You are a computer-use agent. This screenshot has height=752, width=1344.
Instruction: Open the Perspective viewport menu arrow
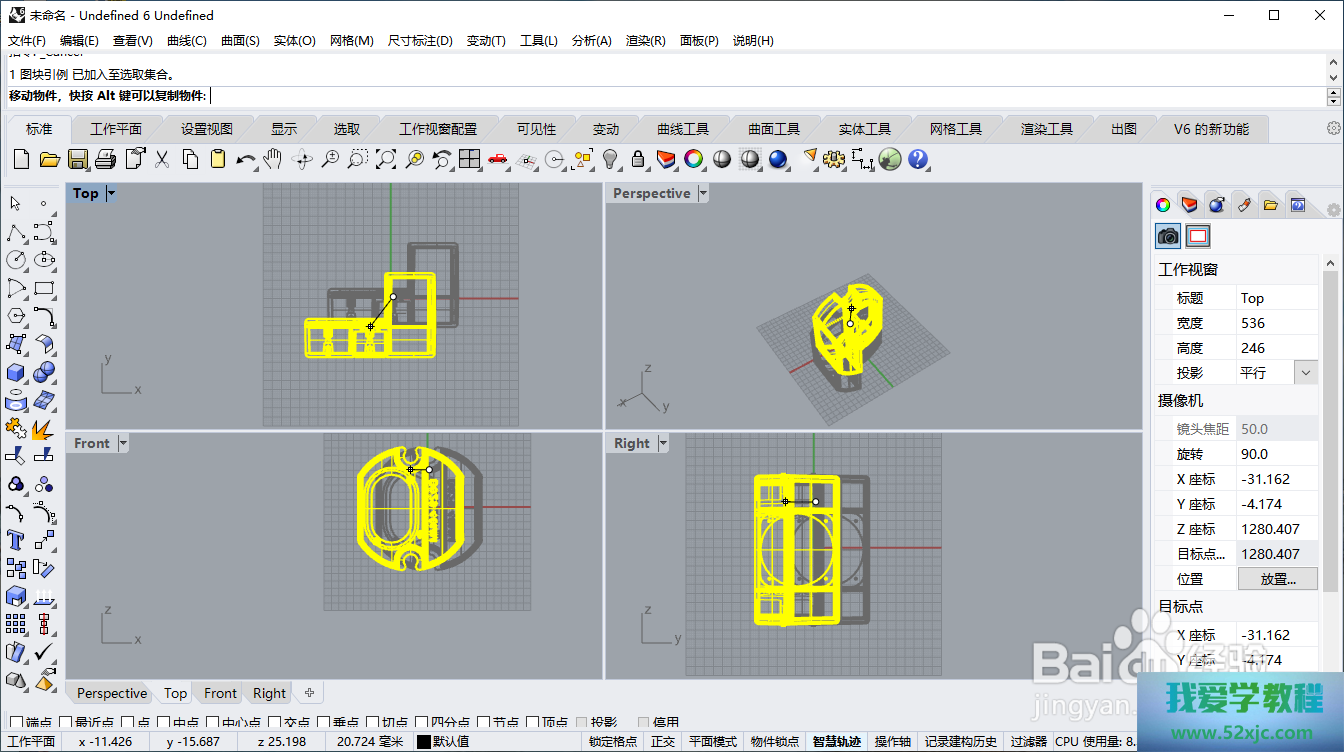[703, 193]
